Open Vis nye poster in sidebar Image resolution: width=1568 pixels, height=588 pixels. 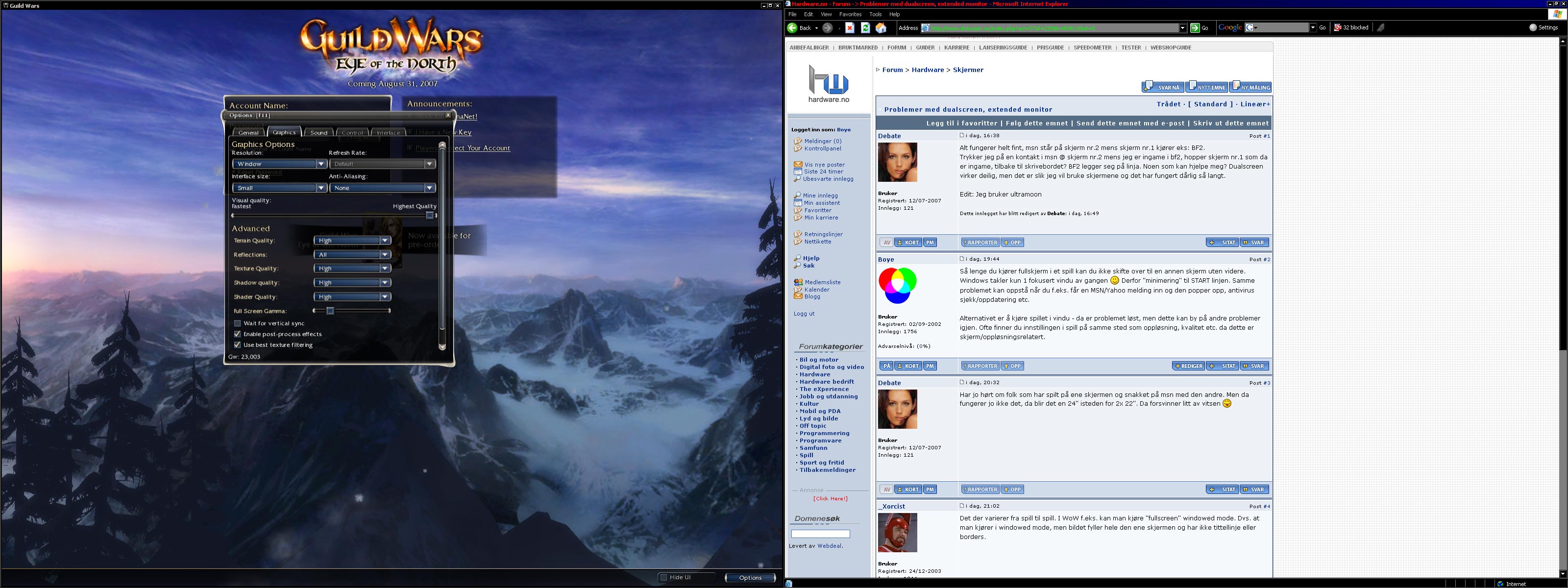tap(824, 164)
